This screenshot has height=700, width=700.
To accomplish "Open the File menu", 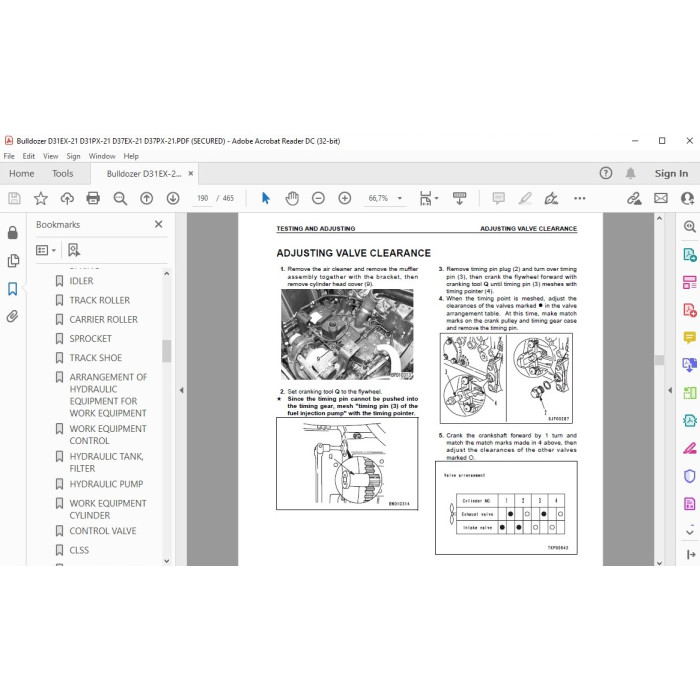I will (9, 156).
